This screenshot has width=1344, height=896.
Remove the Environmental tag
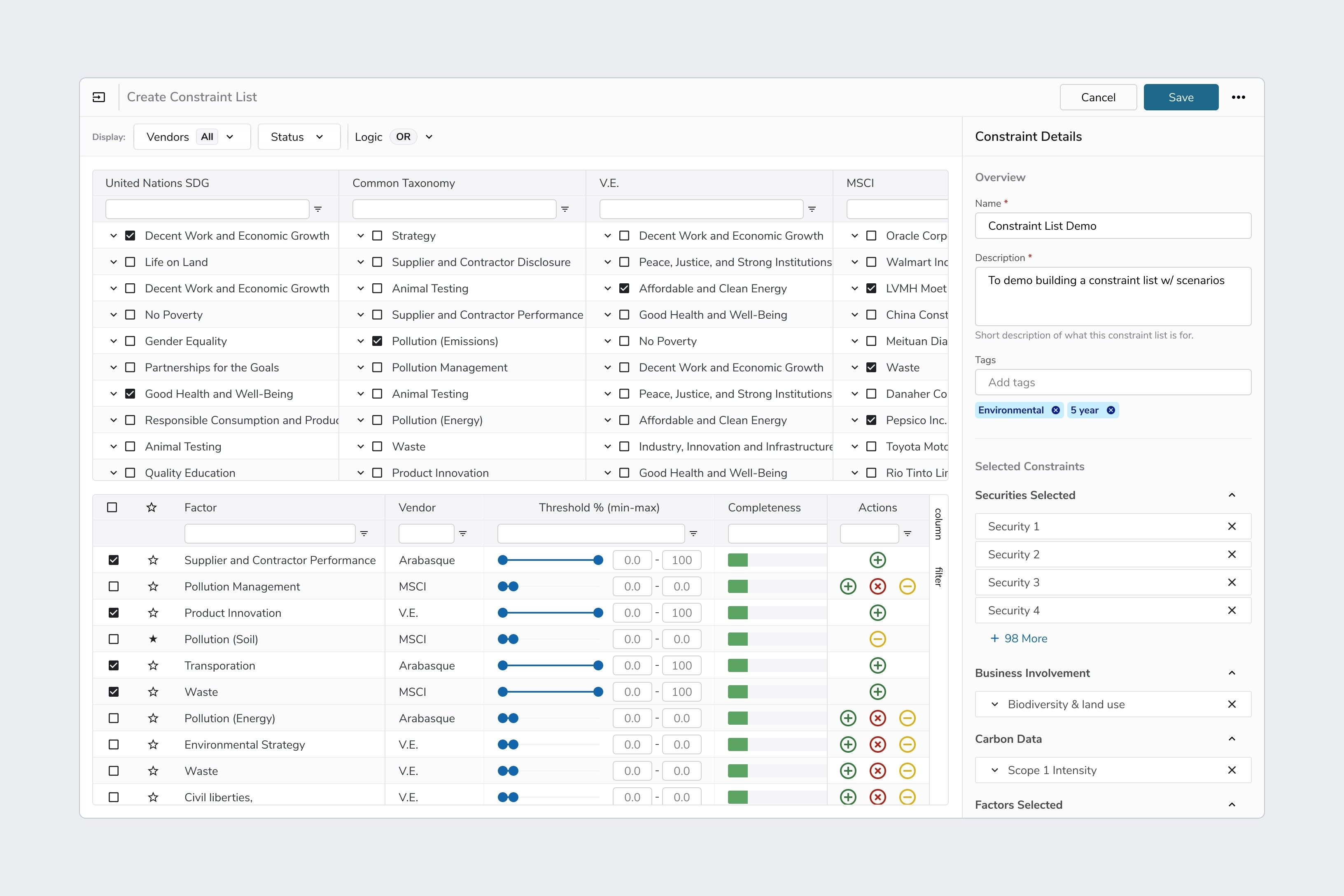(x=1055, y=410)
